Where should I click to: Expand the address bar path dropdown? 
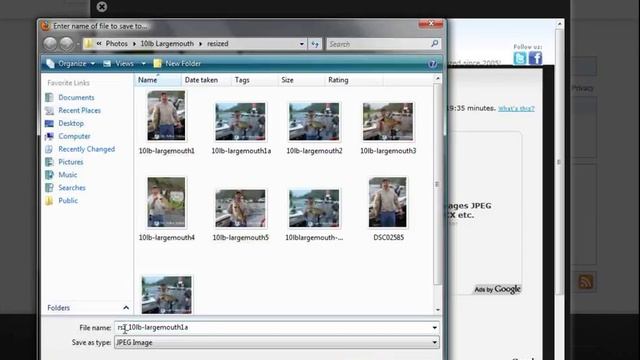point(302,44)
